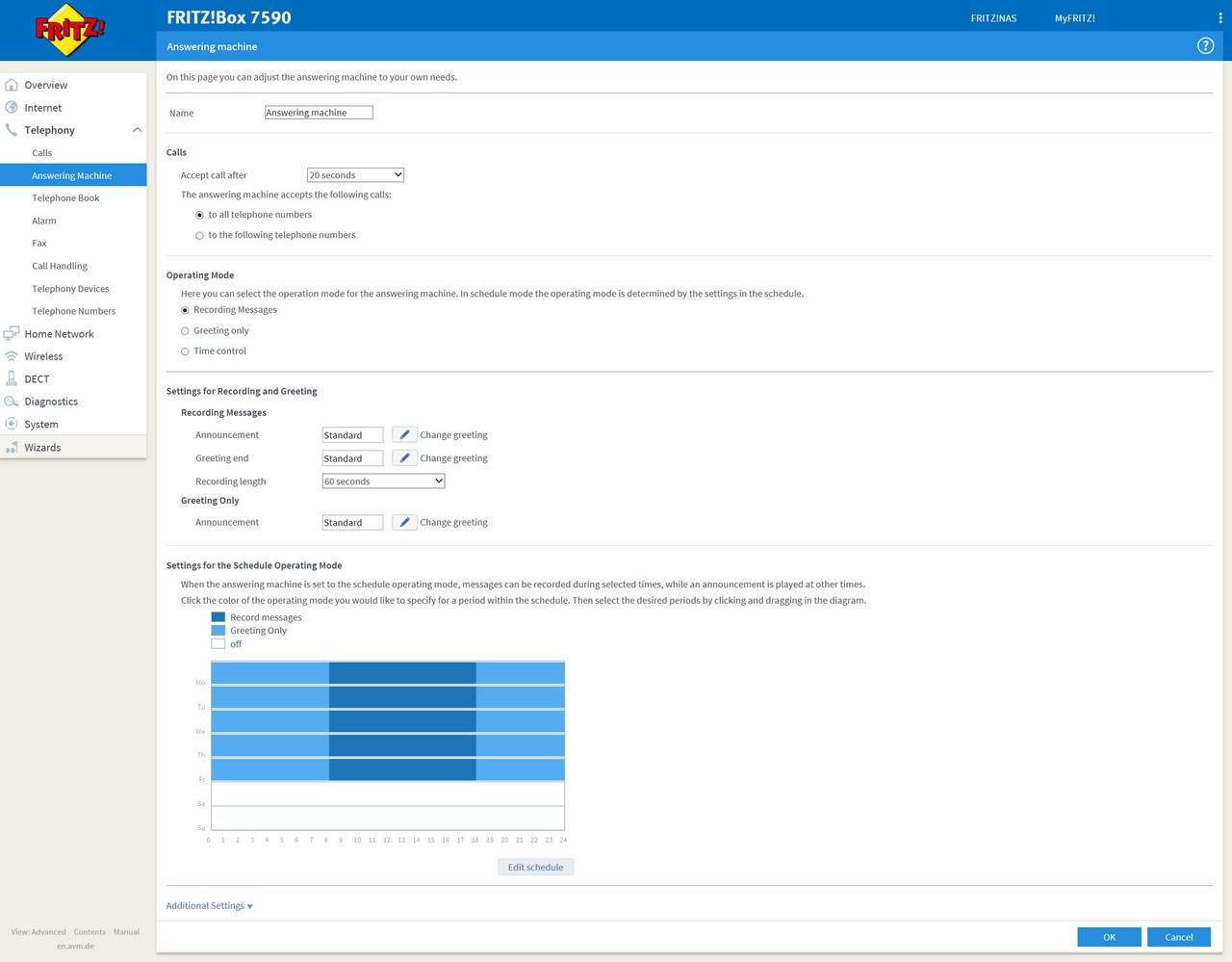
Task: Click the Greeting Only Announcement Standard field
Action: click(x=352, y=523)
